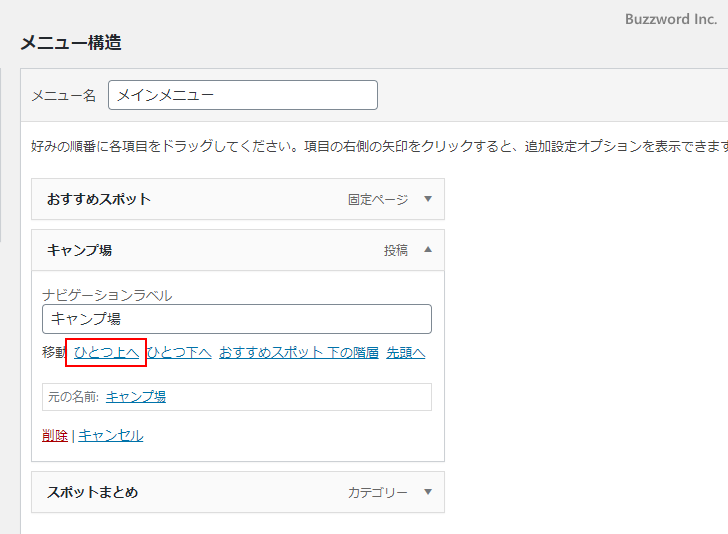Select the キャンプ場 item title

point(79,250)
